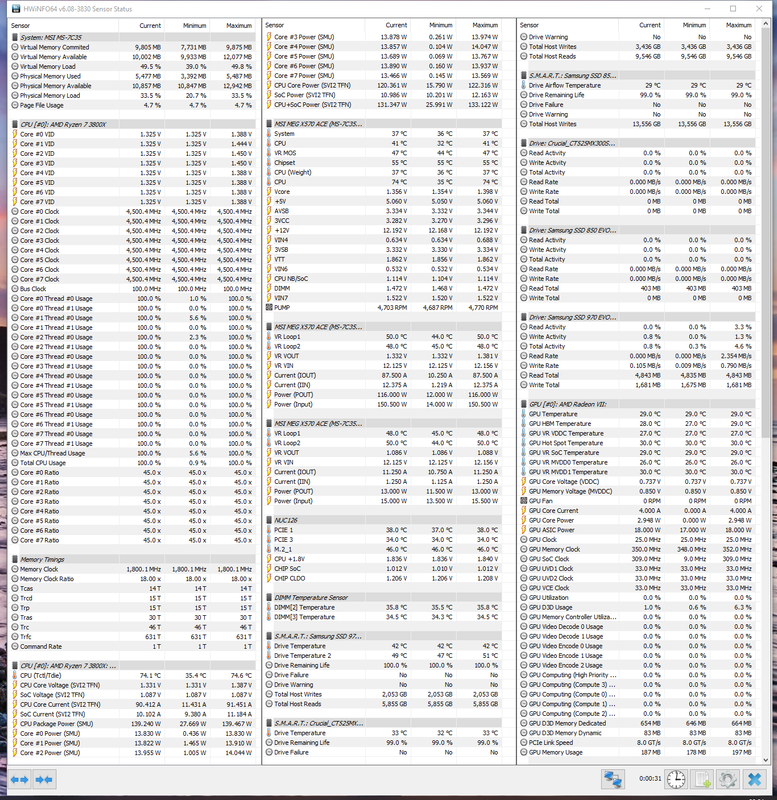777x800 pixels.
Task: Select the CPU [#0]: AMD Ryzen 7 3800X header
Action: tap(133, 124)
